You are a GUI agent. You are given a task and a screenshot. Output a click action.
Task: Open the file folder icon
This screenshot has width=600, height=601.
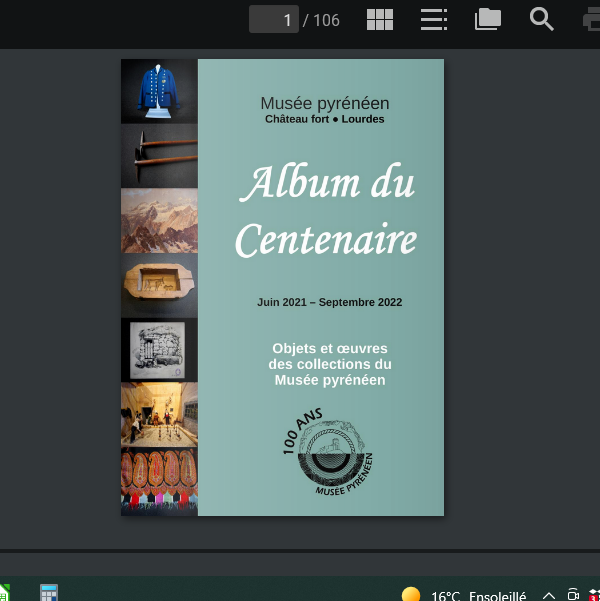pos(488,19)
